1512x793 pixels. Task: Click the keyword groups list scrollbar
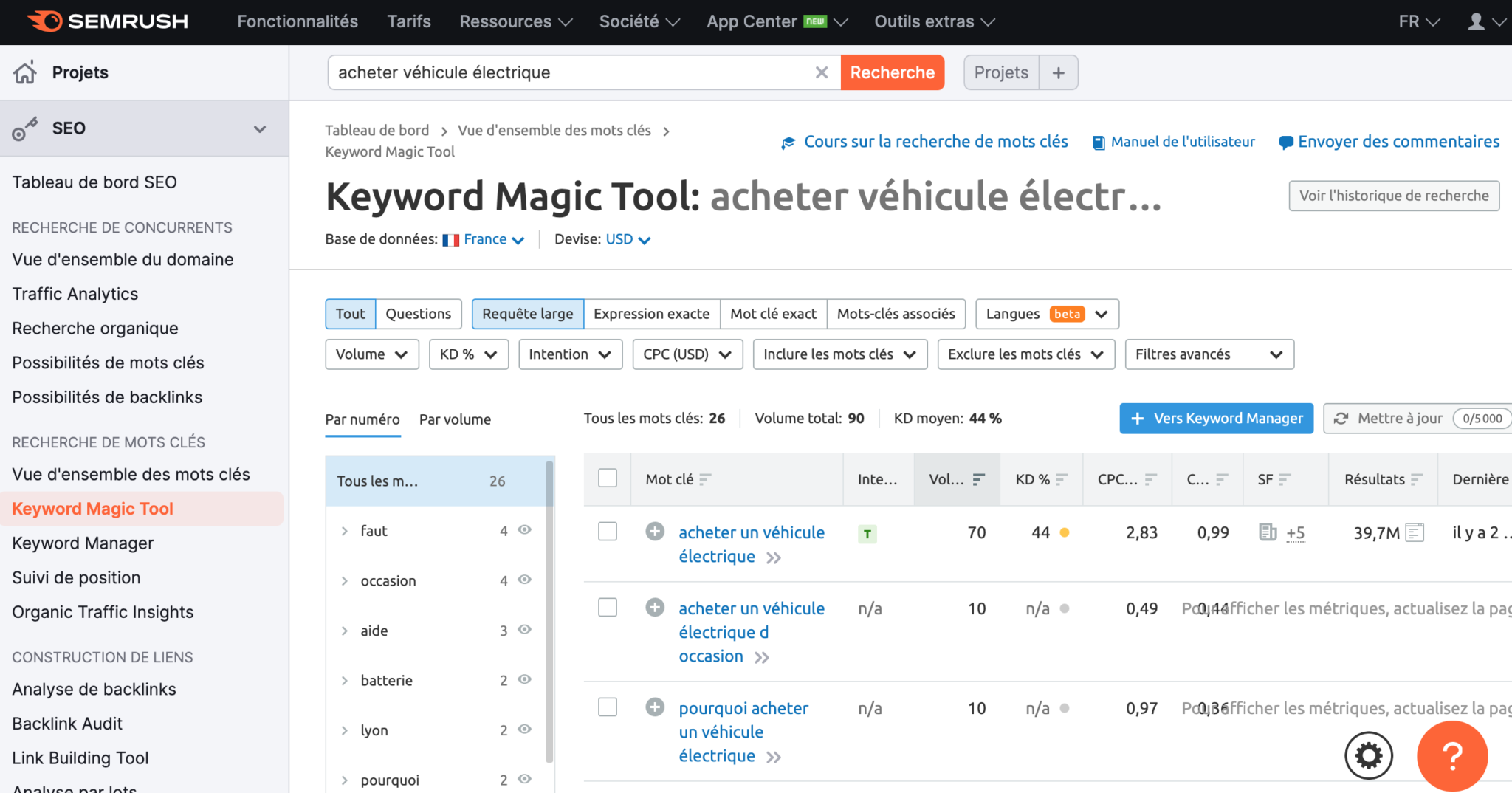coord(549,611)
